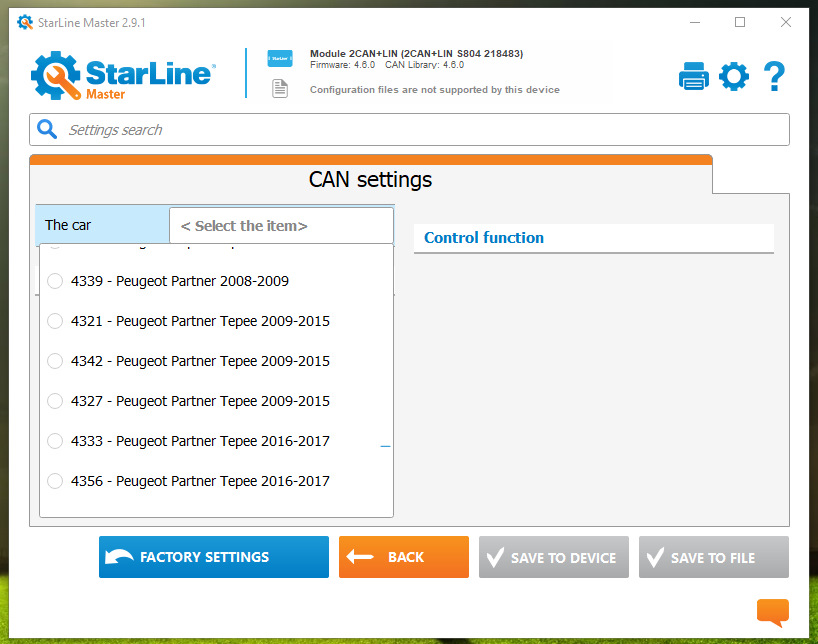Select 4333 - Peugeot Partner Tepee 2016-2017 radio
Screen dimensions: 818x644
tap(55, 441)
